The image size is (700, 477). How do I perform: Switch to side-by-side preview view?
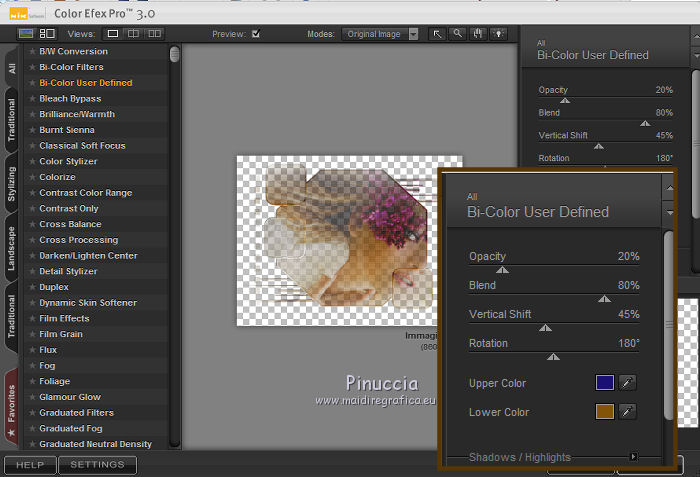[x=154, y=34]
